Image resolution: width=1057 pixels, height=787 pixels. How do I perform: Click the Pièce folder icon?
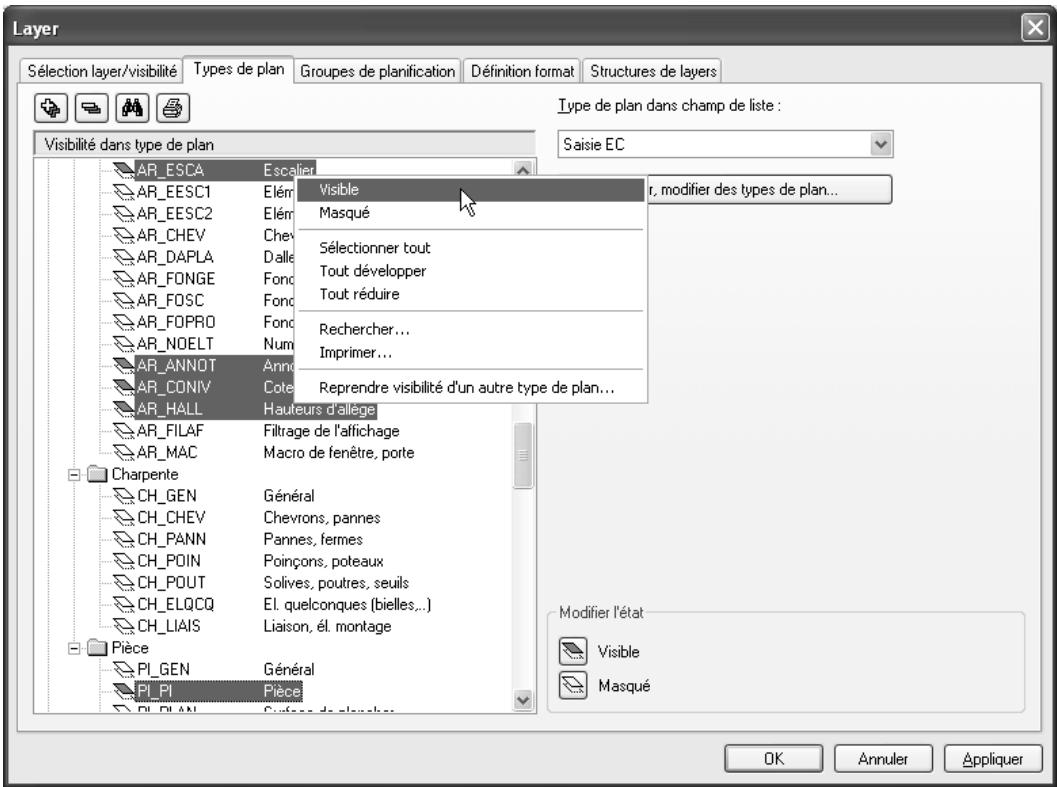point(98,647)
